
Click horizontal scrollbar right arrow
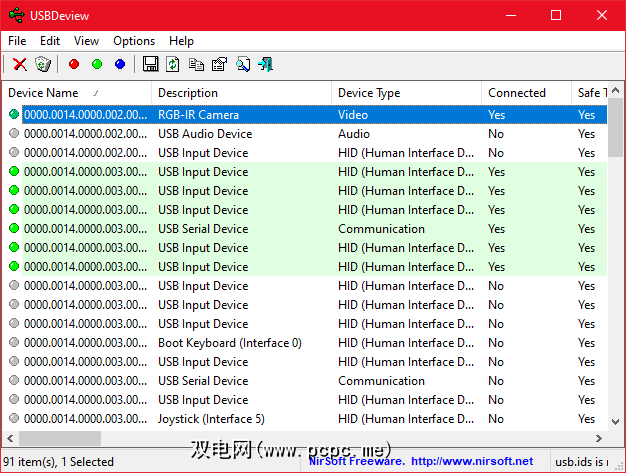click(x=598, y=438)
